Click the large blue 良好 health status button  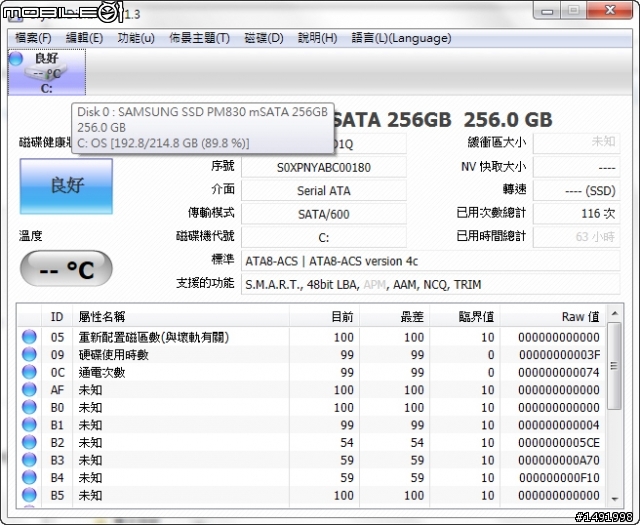point(67,186)
